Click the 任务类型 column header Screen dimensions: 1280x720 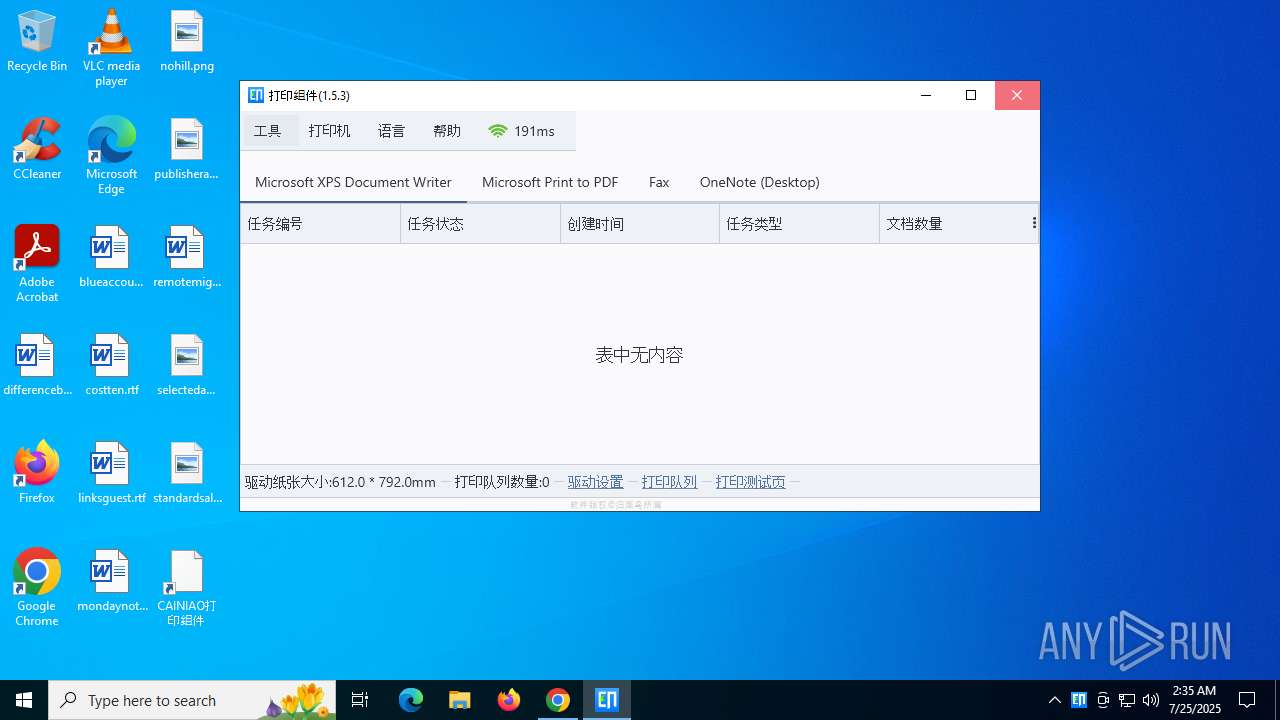click(799, 224)
